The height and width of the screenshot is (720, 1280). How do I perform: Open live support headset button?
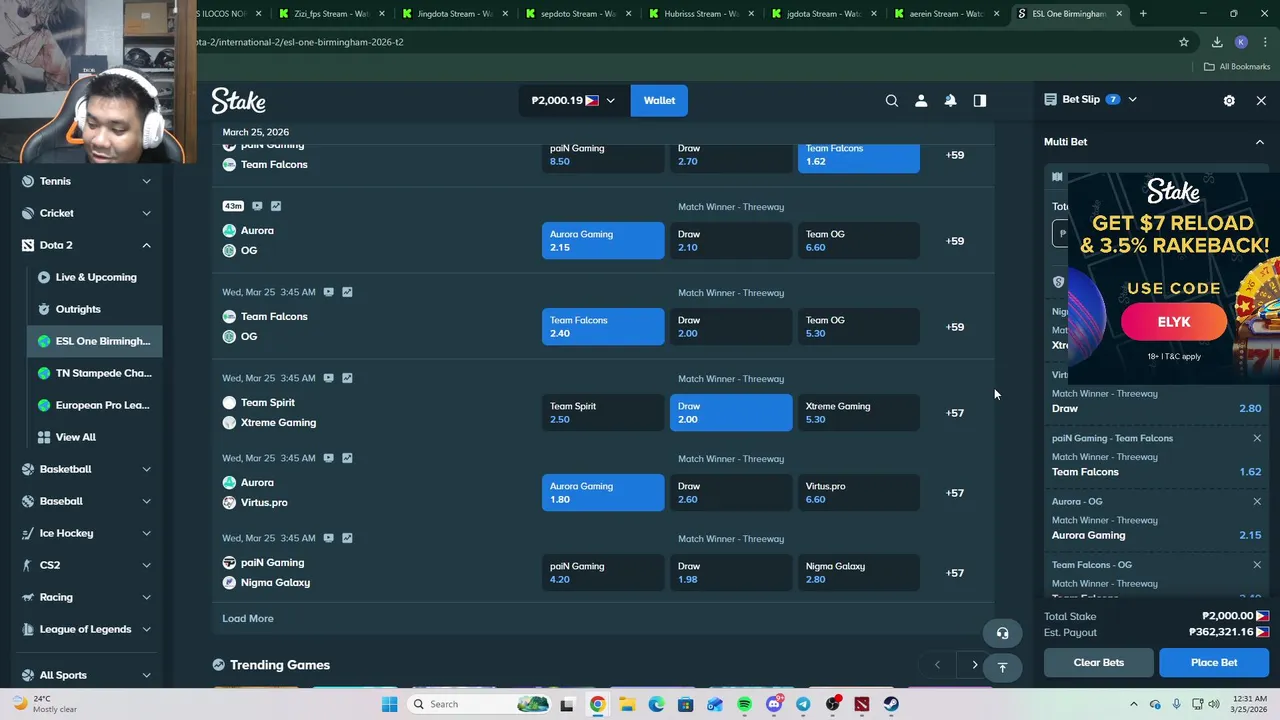point(1002,633)
